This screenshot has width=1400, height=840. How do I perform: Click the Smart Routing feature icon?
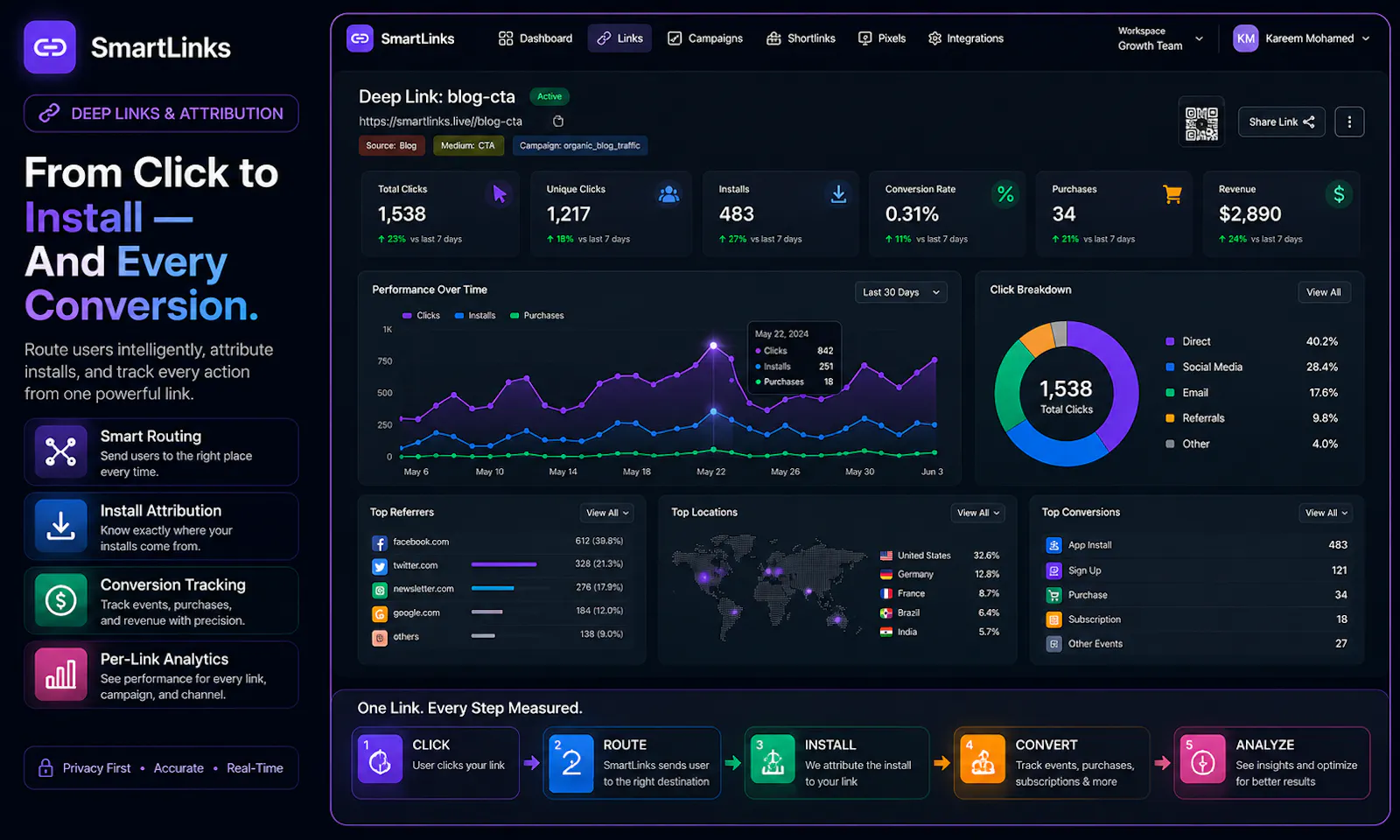60,451
